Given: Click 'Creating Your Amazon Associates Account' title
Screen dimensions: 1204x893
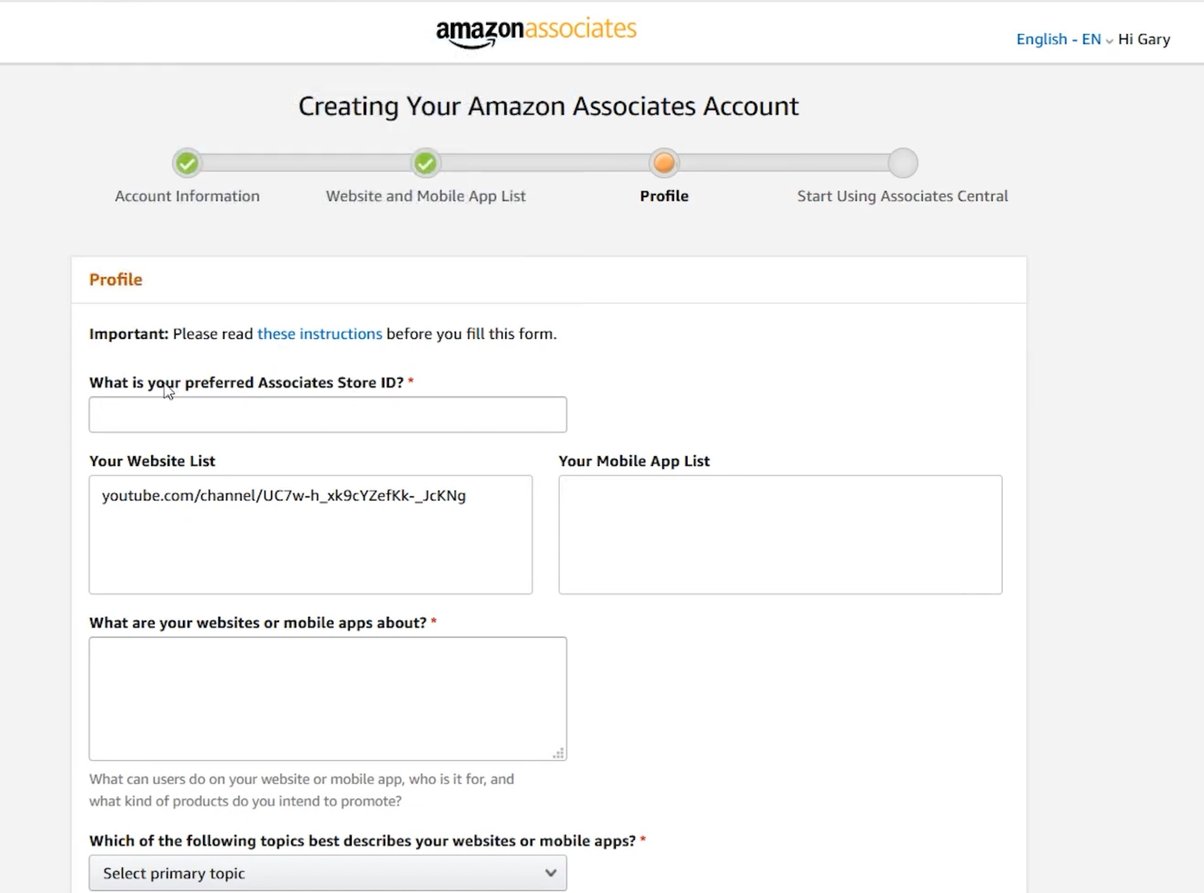Looking at the screenshot, I should click(549, 107).
